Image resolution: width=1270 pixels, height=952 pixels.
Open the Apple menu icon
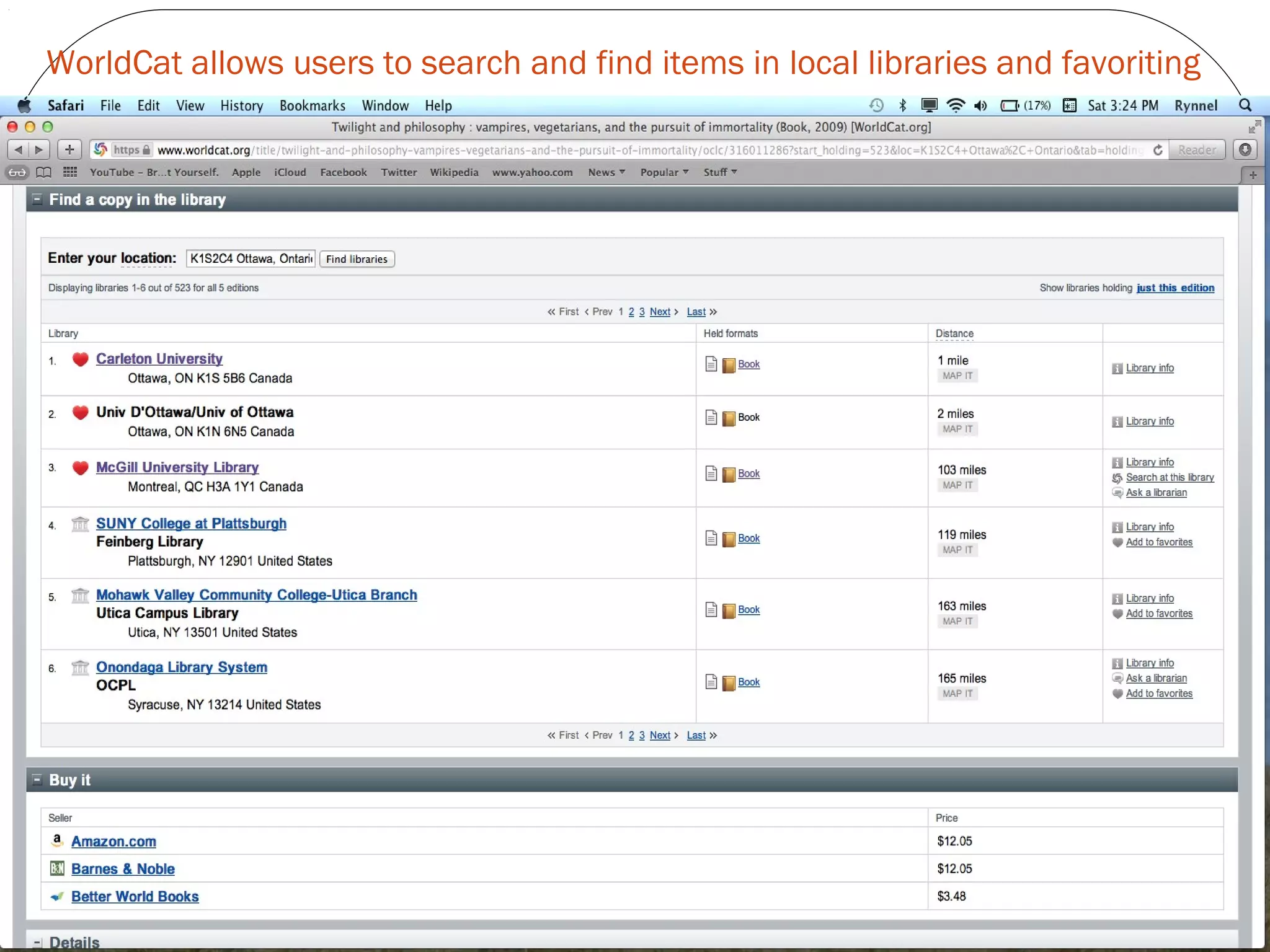[25, 105]
